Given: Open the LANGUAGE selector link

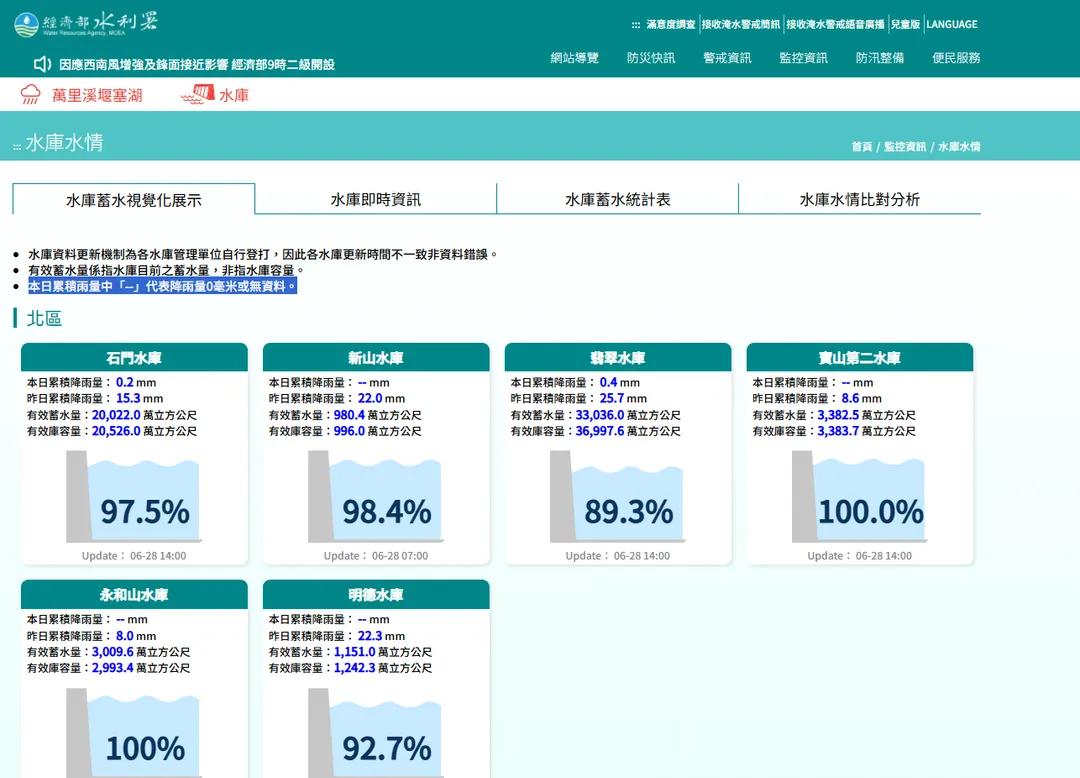Looking at the screenshot, I should tap(952, 24).
